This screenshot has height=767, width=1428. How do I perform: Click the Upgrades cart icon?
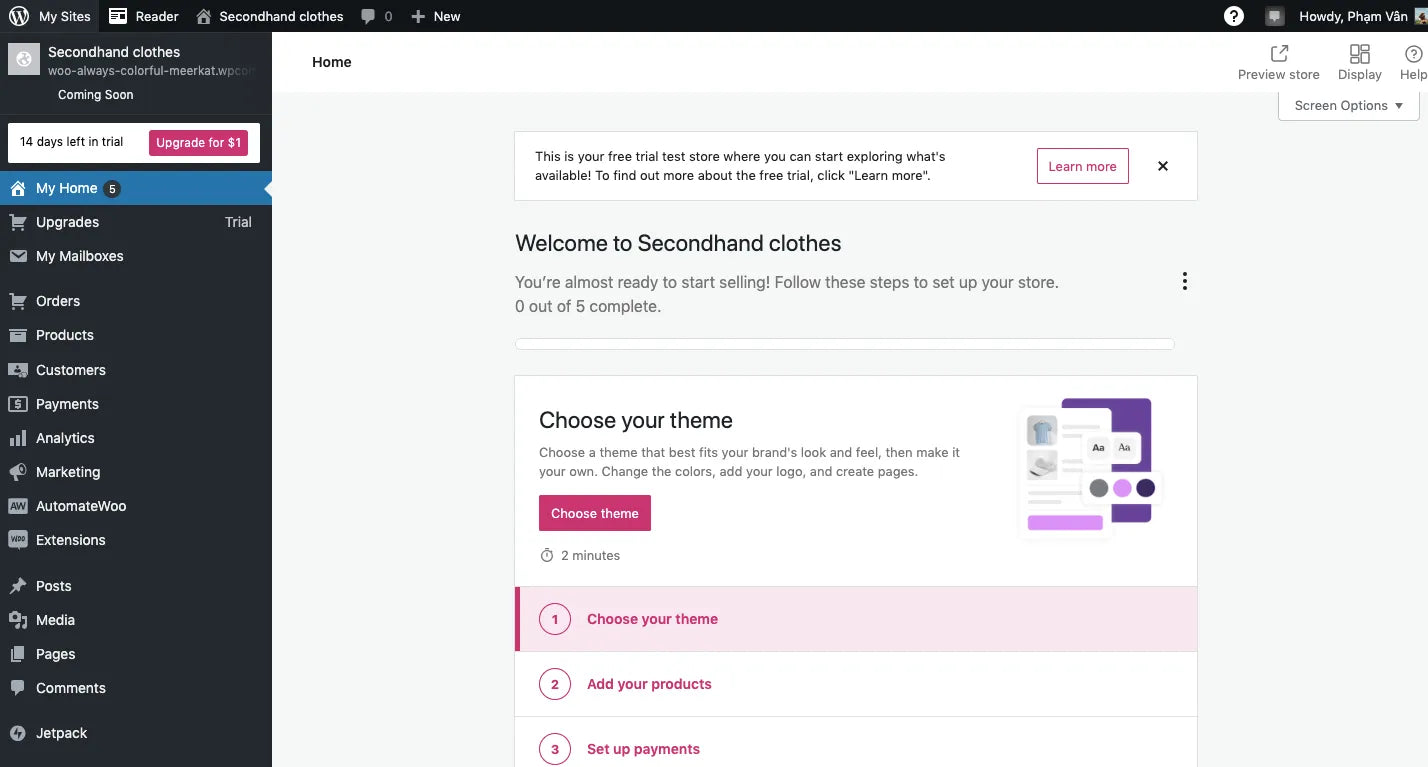pyautogui.click(x=18, y=222)
